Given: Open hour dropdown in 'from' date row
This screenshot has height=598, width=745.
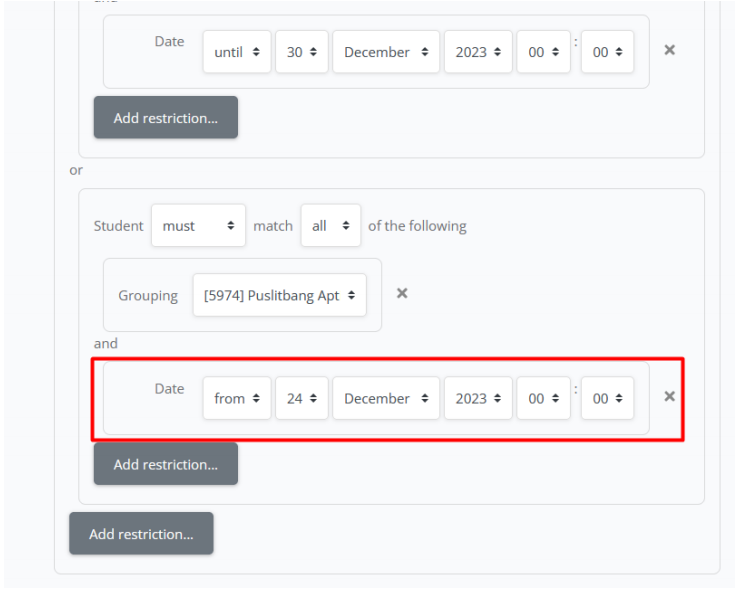Looking at the screenshot, I should click(x=544, y=398).
